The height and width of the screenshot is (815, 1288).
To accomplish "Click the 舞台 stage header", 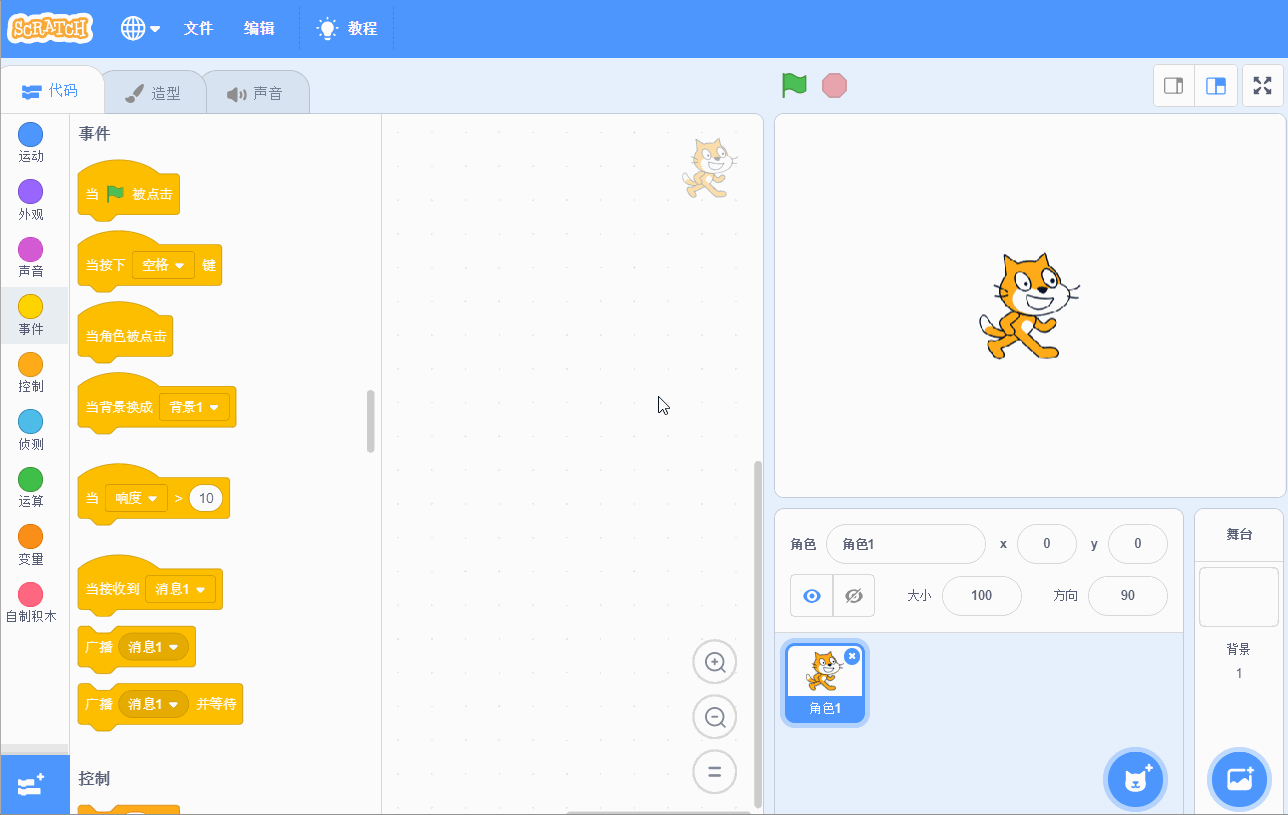I will coord(1239,535).
